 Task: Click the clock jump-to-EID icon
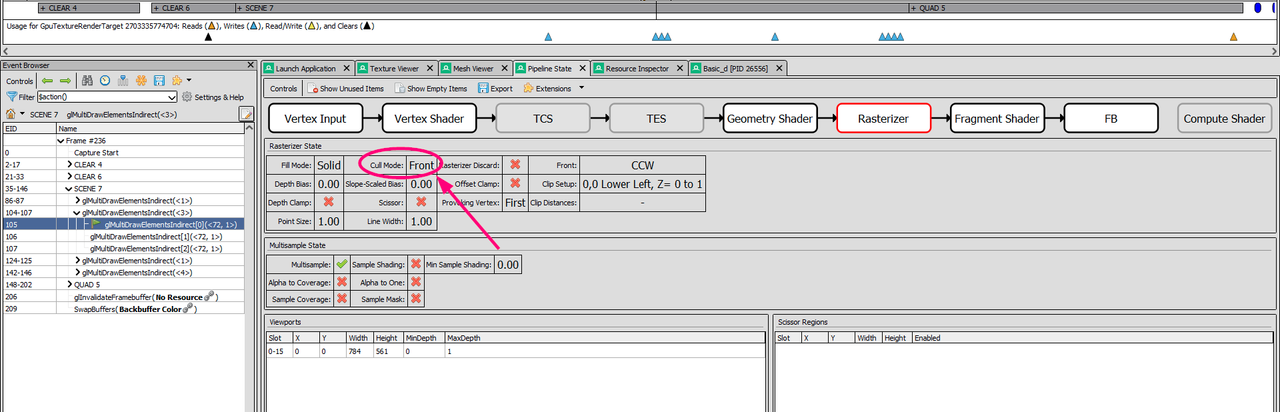[106, 80]
